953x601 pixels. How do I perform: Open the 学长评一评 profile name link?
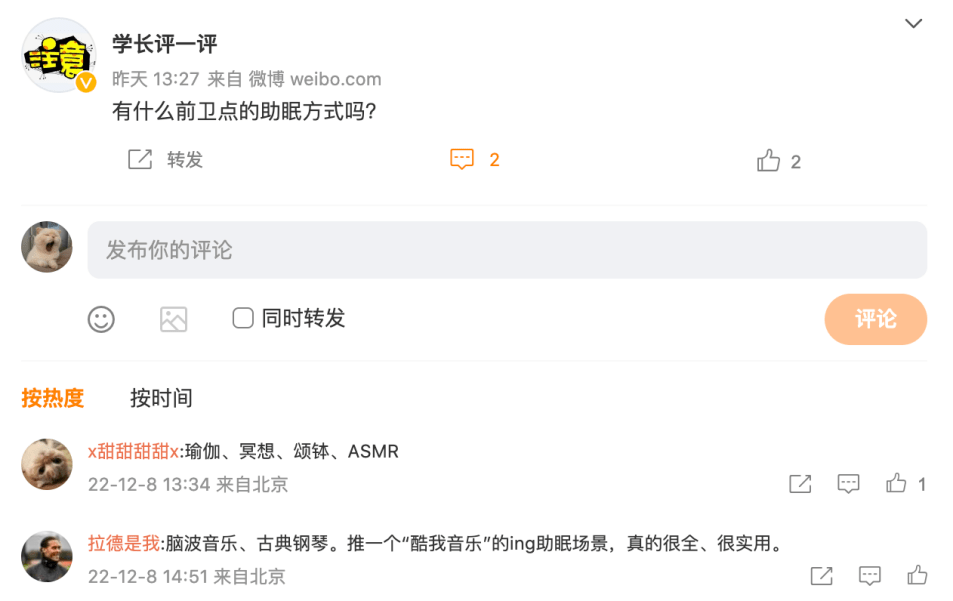click(165, 45)
